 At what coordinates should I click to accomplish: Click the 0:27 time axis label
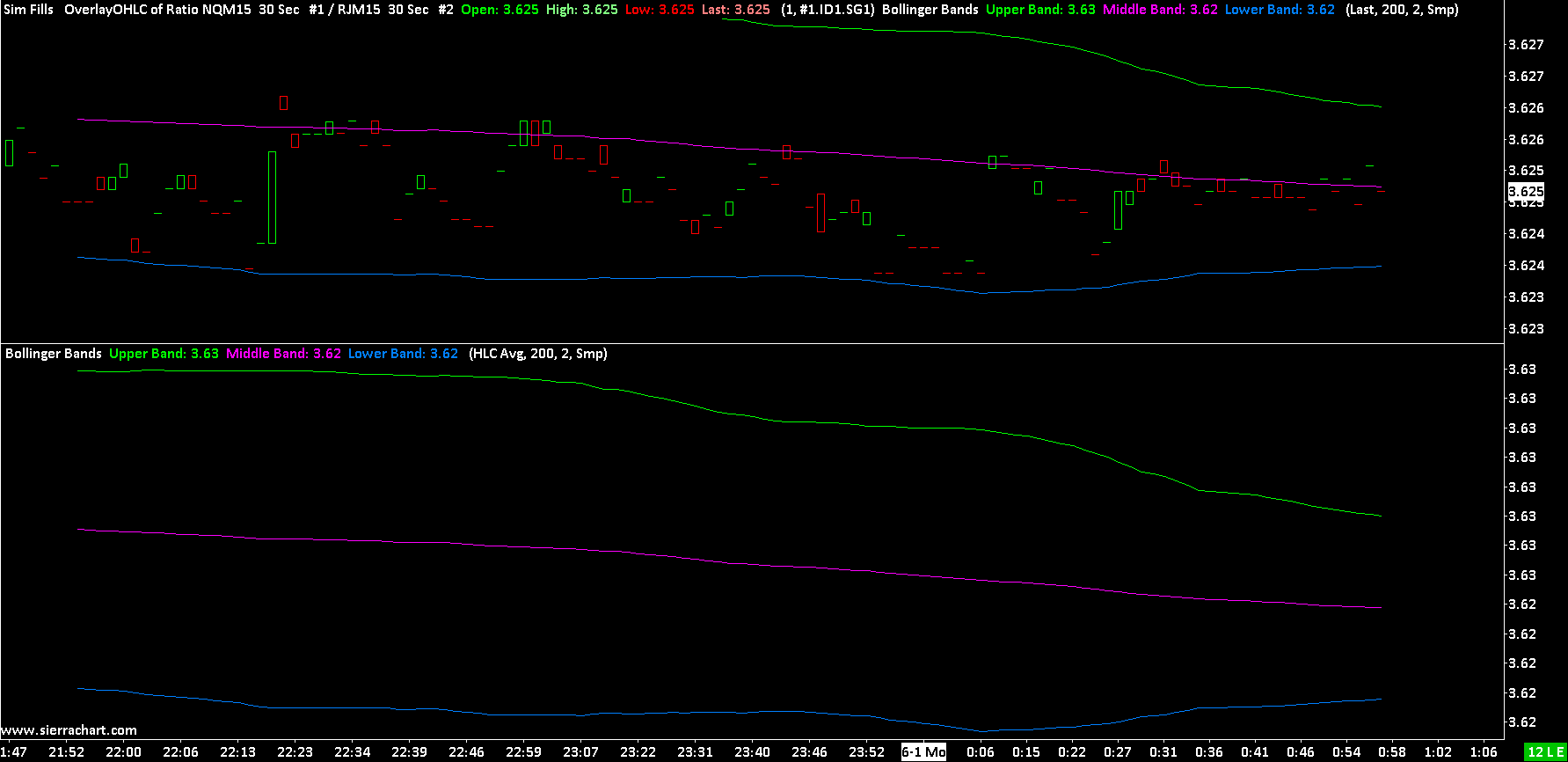click(1118, 752)
